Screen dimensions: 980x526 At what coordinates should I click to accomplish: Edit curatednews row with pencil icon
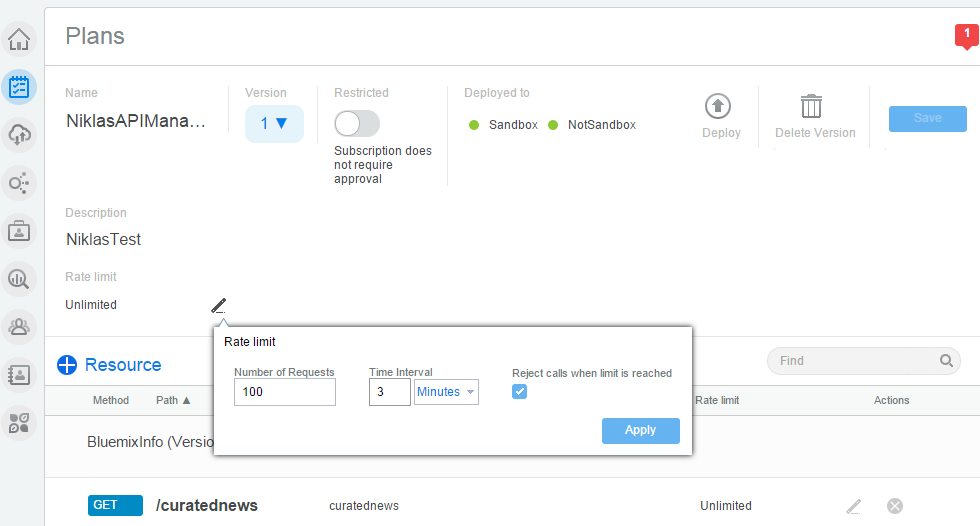tap(854, 506)
